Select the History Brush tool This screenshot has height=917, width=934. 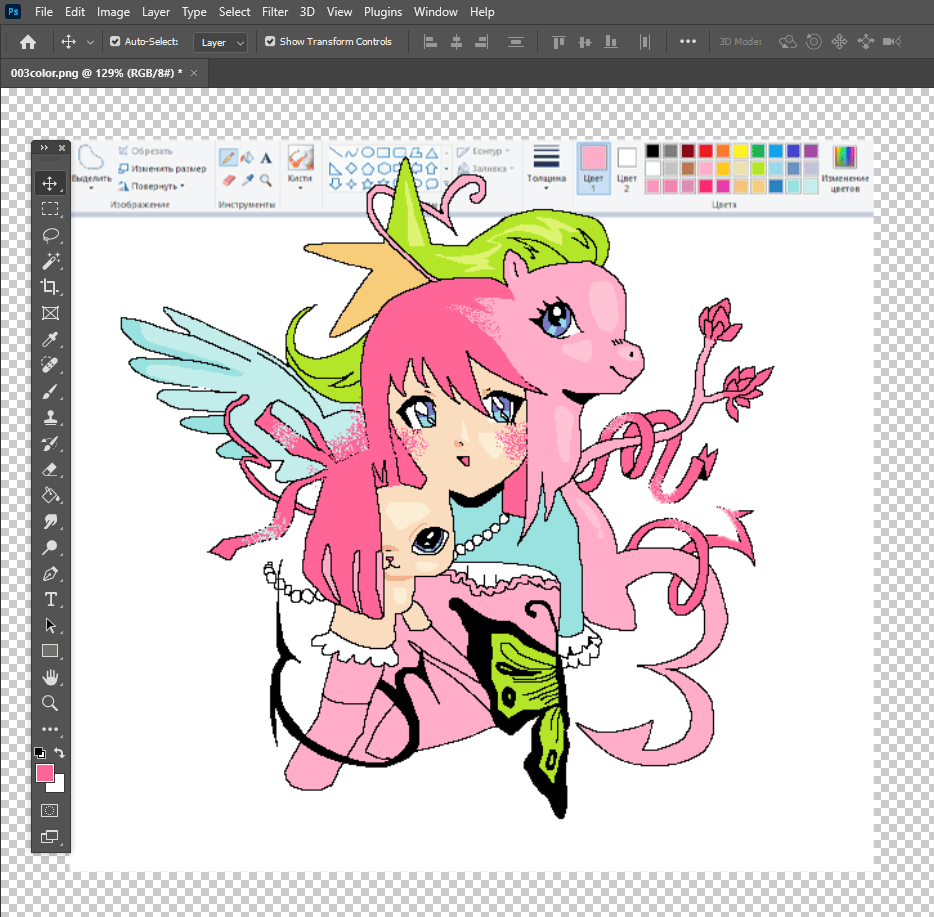pos(50,443)
